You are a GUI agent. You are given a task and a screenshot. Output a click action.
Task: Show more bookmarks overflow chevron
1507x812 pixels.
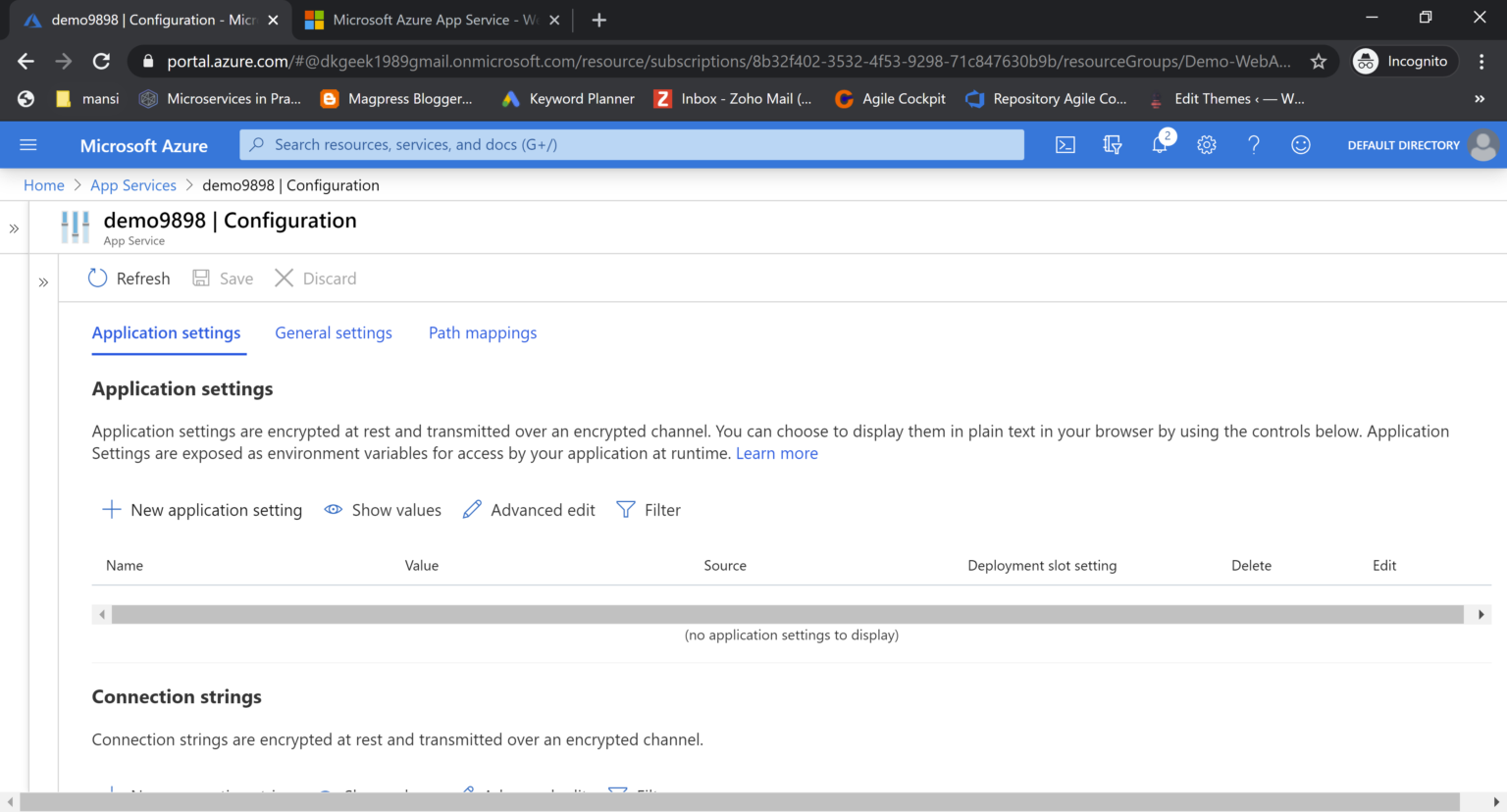(x=1479, y=99)
